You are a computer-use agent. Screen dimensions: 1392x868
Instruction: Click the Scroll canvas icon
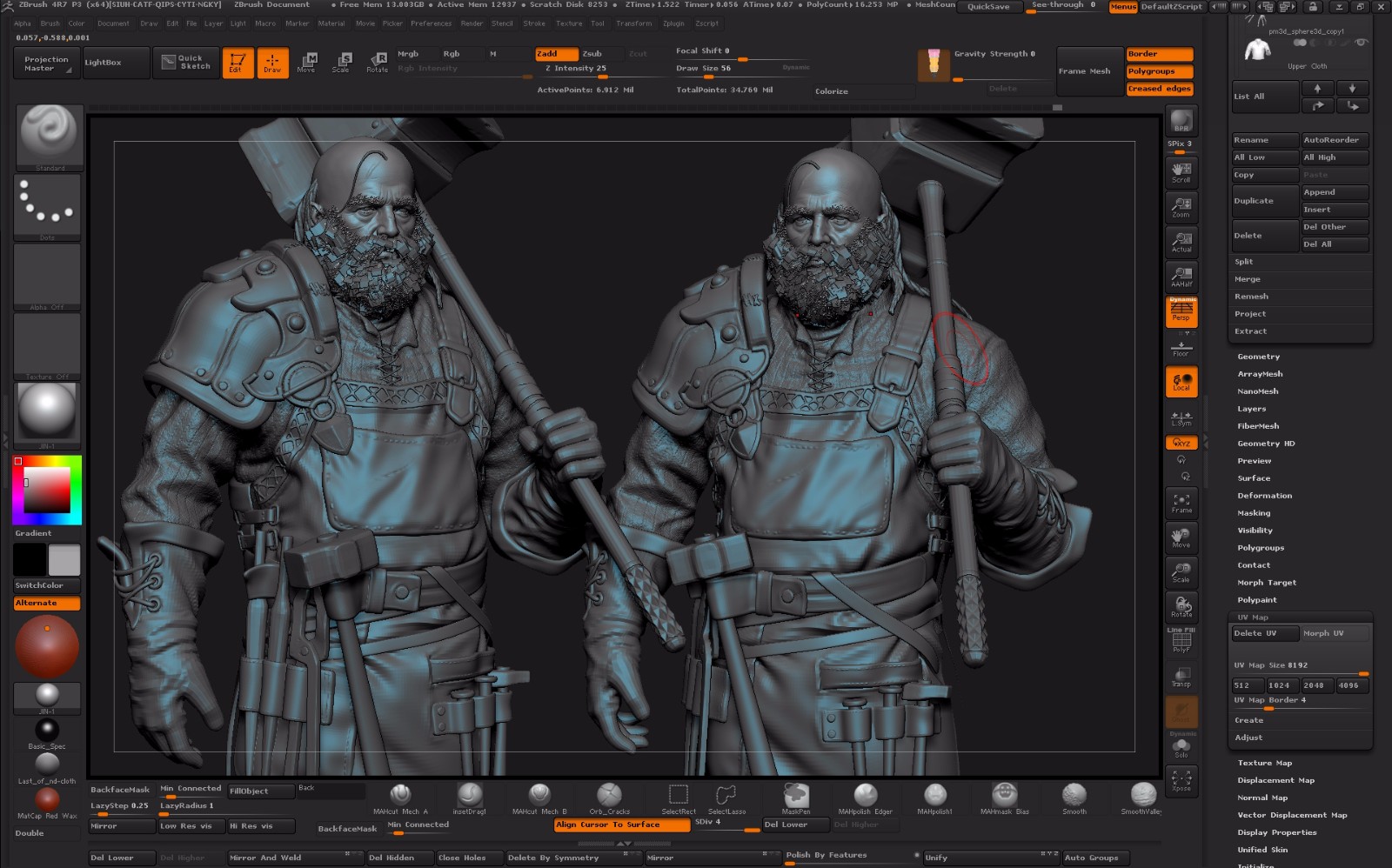[x=1181, y=173]
